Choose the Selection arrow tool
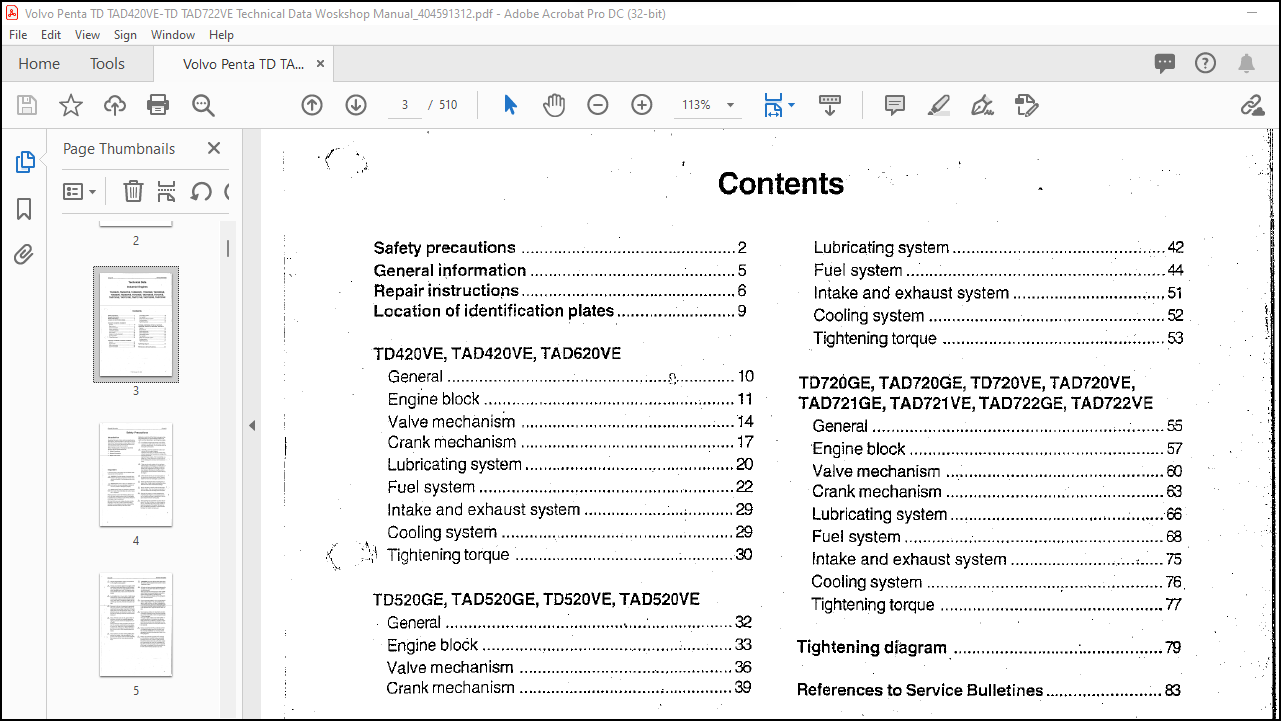The height and width of the screenshot is (721, 1281). (511, 105)
